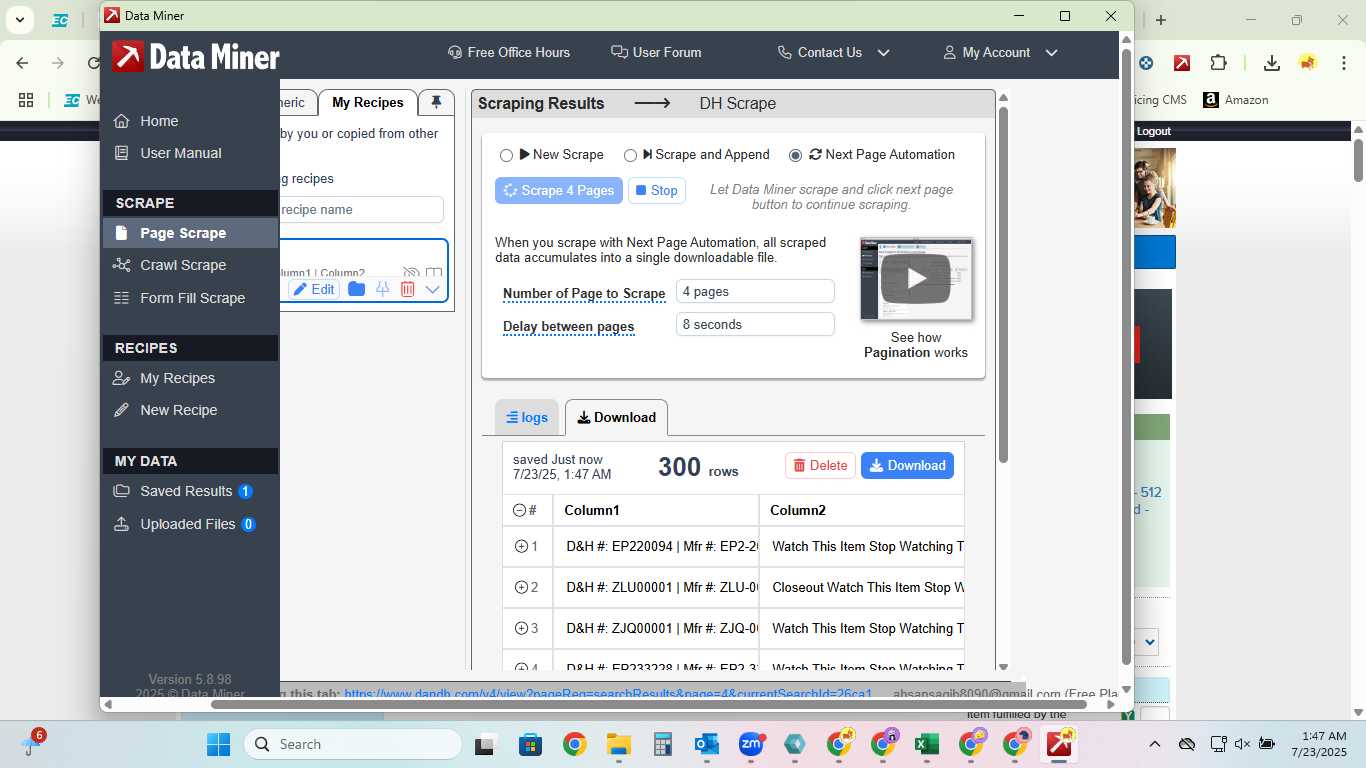Click the Chrome back arrow
The width and height of the screenshot is (1366, 768).
tap(22, 63)
